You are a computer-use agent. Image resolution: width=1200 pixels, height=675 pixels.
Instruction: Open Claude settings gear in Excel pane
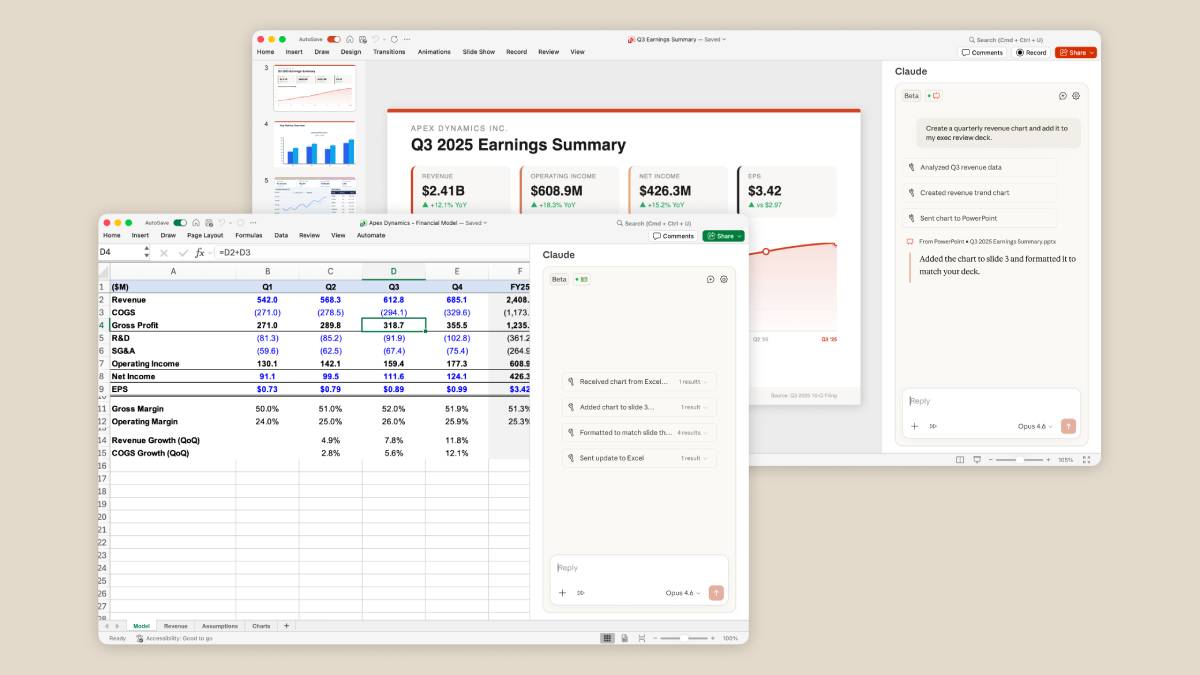(x=724, y=279)
